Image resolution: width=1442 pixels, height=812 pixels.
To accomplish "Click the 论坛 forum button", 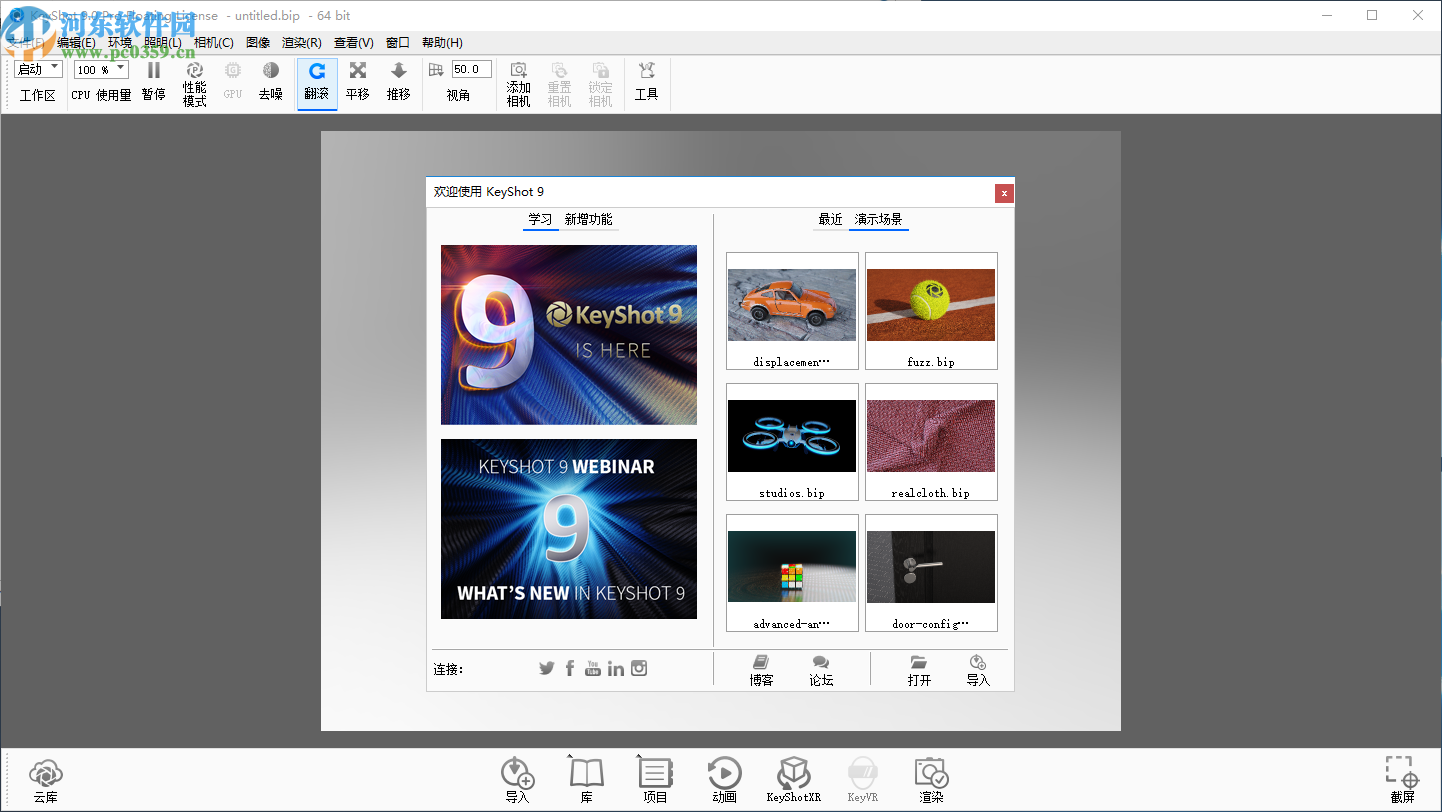I will coord(820,670).
